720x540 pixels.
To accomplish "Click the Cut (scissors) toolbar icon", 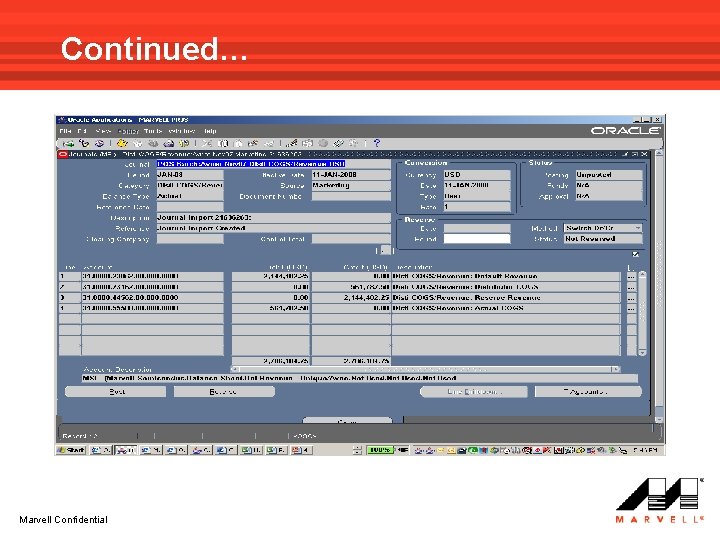I will (x=207, y=144).
